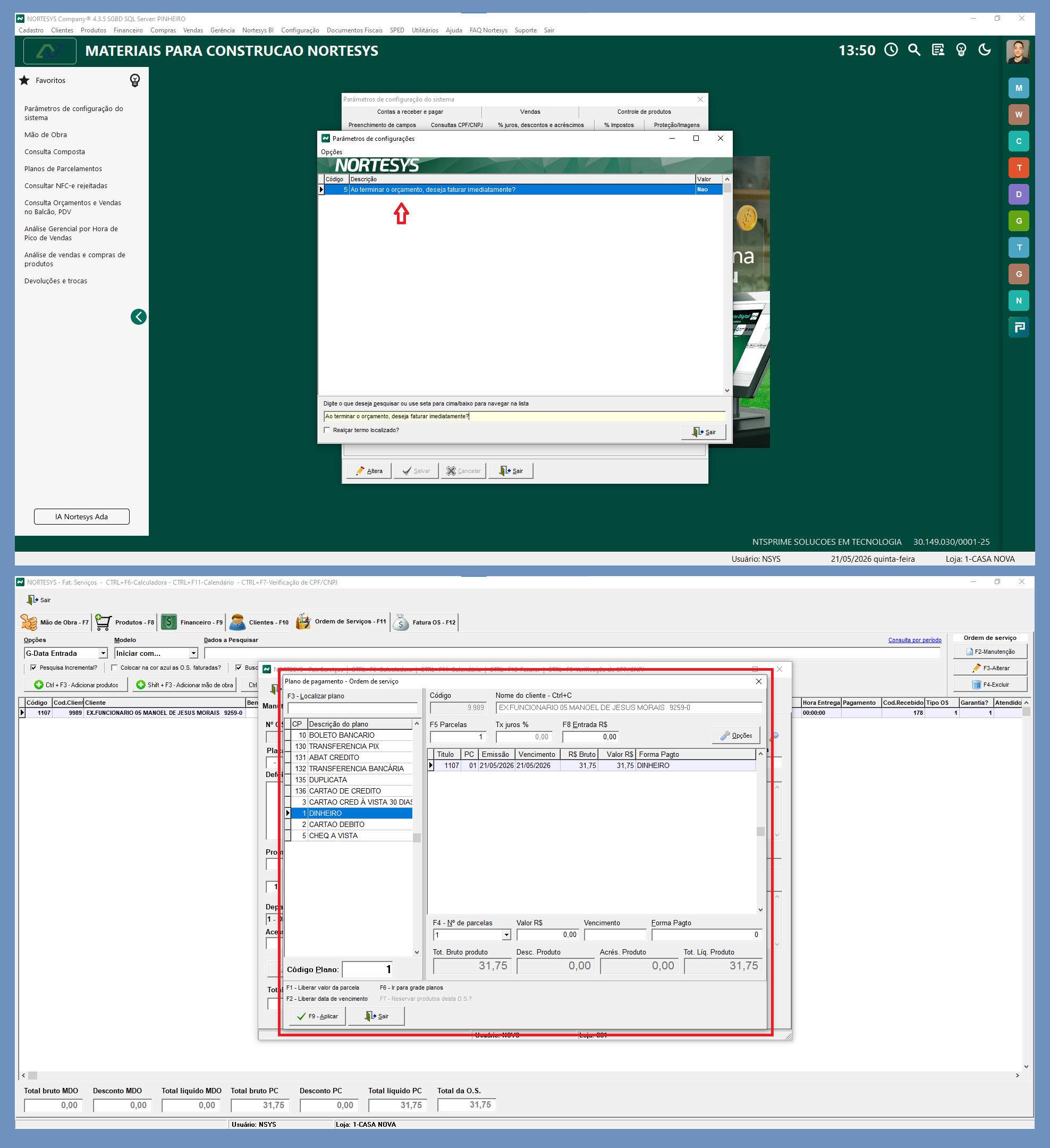Viewport: 1050px width, 1148px height.
Task: Select the M avatar in the right sidebar
Action: [x=1019, y=88]
